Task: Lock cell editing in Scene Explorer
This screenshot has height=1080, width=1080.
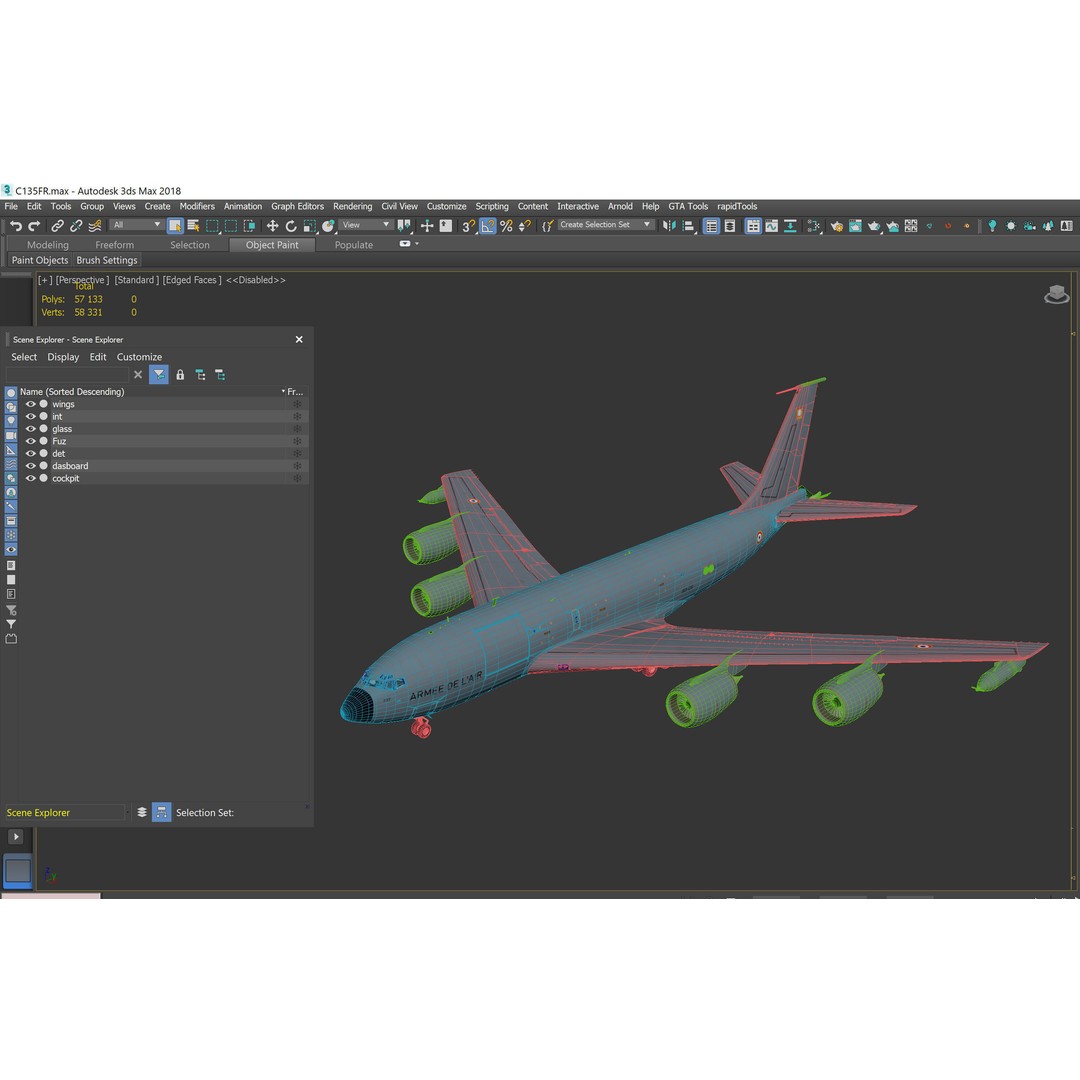Action: tap(180, 375)
